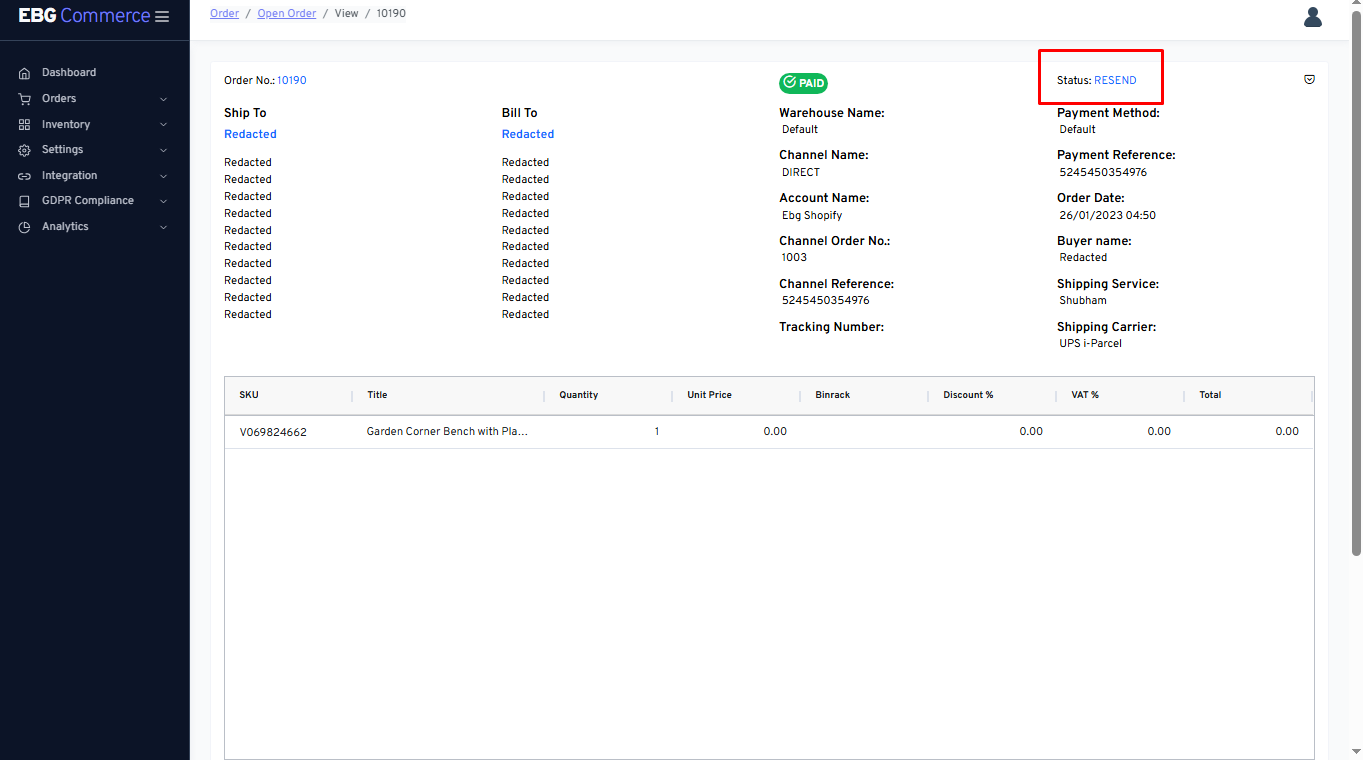Select the Dashboard home icon in sidebar
The height and width of the screenshot is (760, 1363).
[25, 71]
